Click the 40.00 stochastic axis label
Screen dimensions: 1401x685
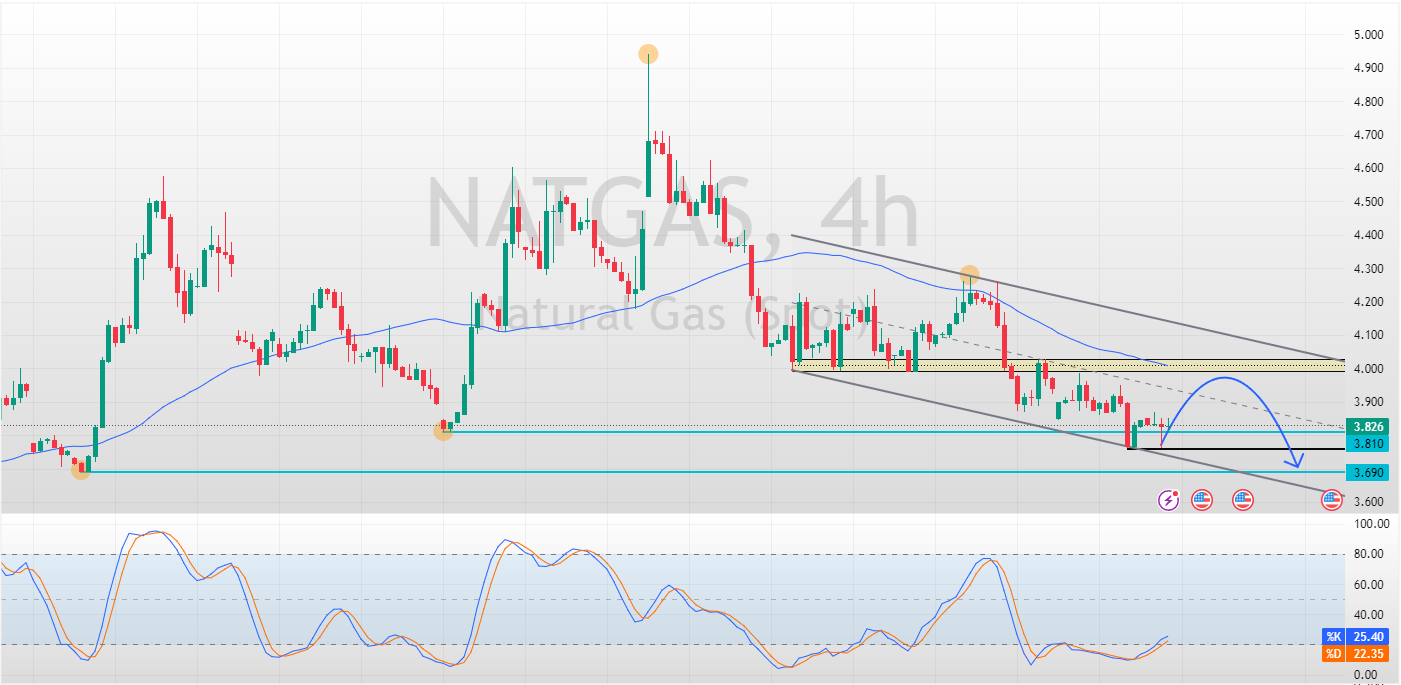(x=1371, y=615)
